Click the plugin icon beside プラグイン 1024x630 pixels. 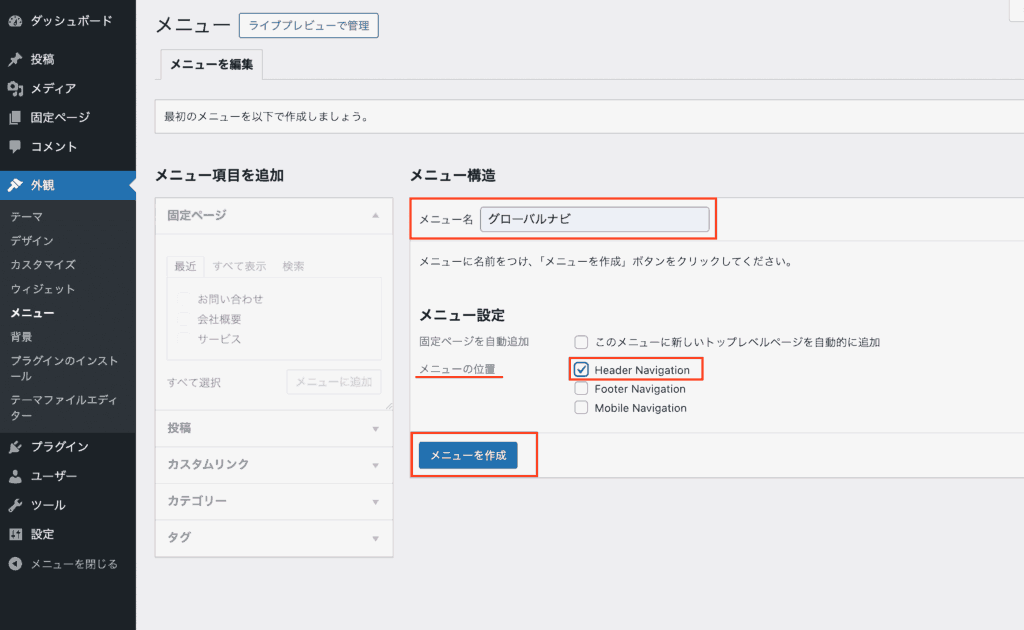pos(15,447)
